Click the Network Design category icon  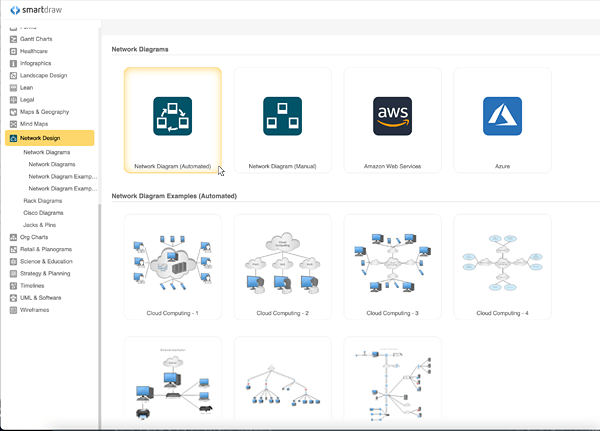pyautogui.click(x=13, y=138)
